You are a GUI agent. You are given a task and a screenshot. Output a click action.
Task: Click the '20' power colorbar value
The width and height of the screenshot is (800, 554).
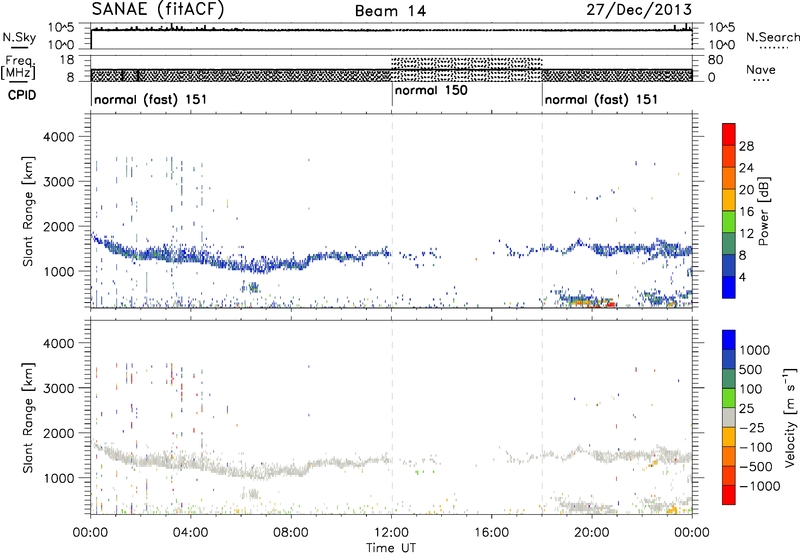click(746, 190)
